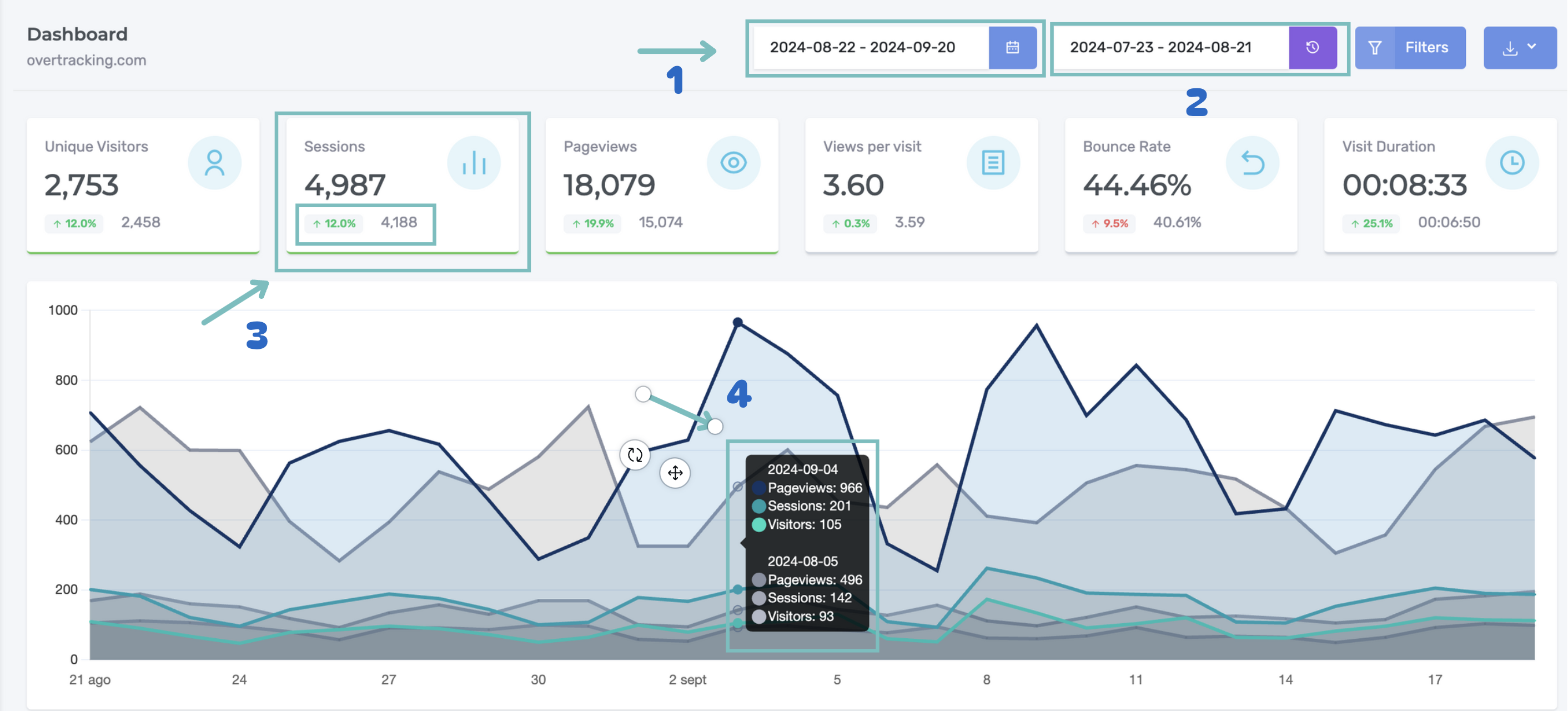Click the Sessions: 201 tooltip entry
The image size is (1568, 711).
tap(802, 506)
